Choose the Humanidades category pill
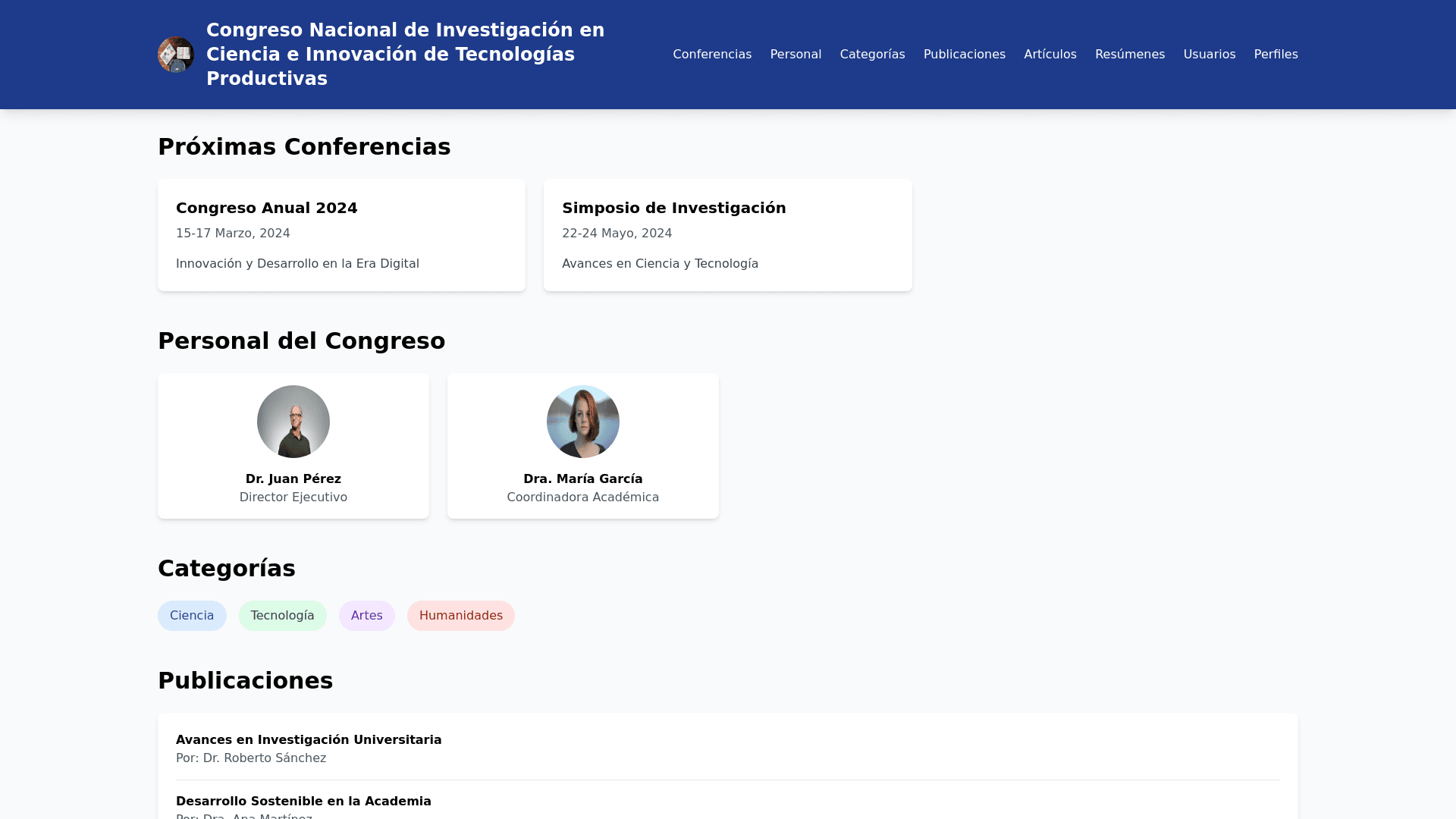 460,616
